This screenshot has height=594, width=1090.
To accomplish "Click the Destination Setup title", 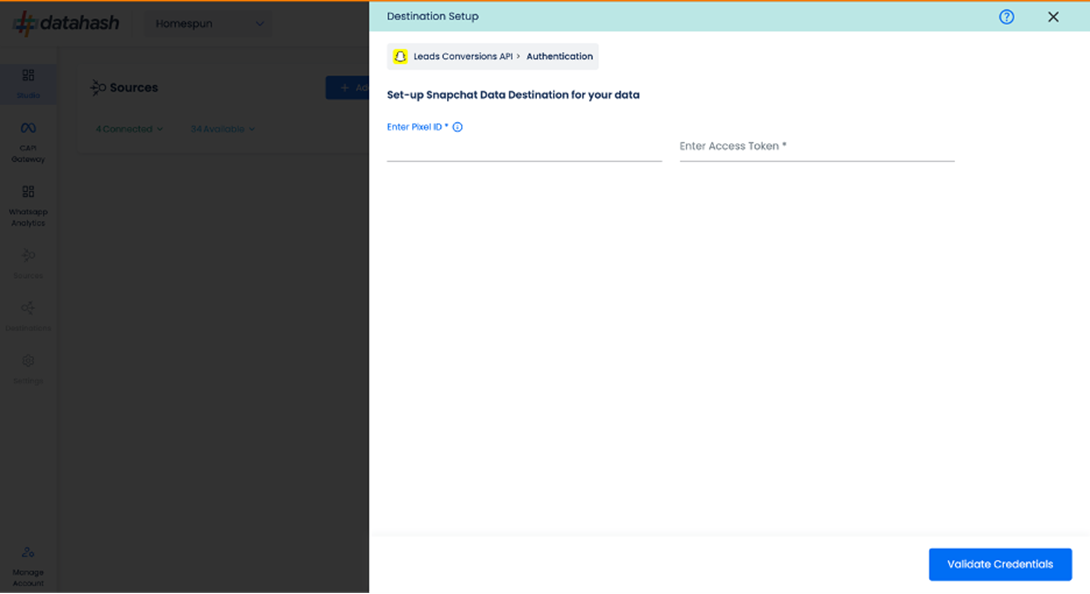I will 432,16.
